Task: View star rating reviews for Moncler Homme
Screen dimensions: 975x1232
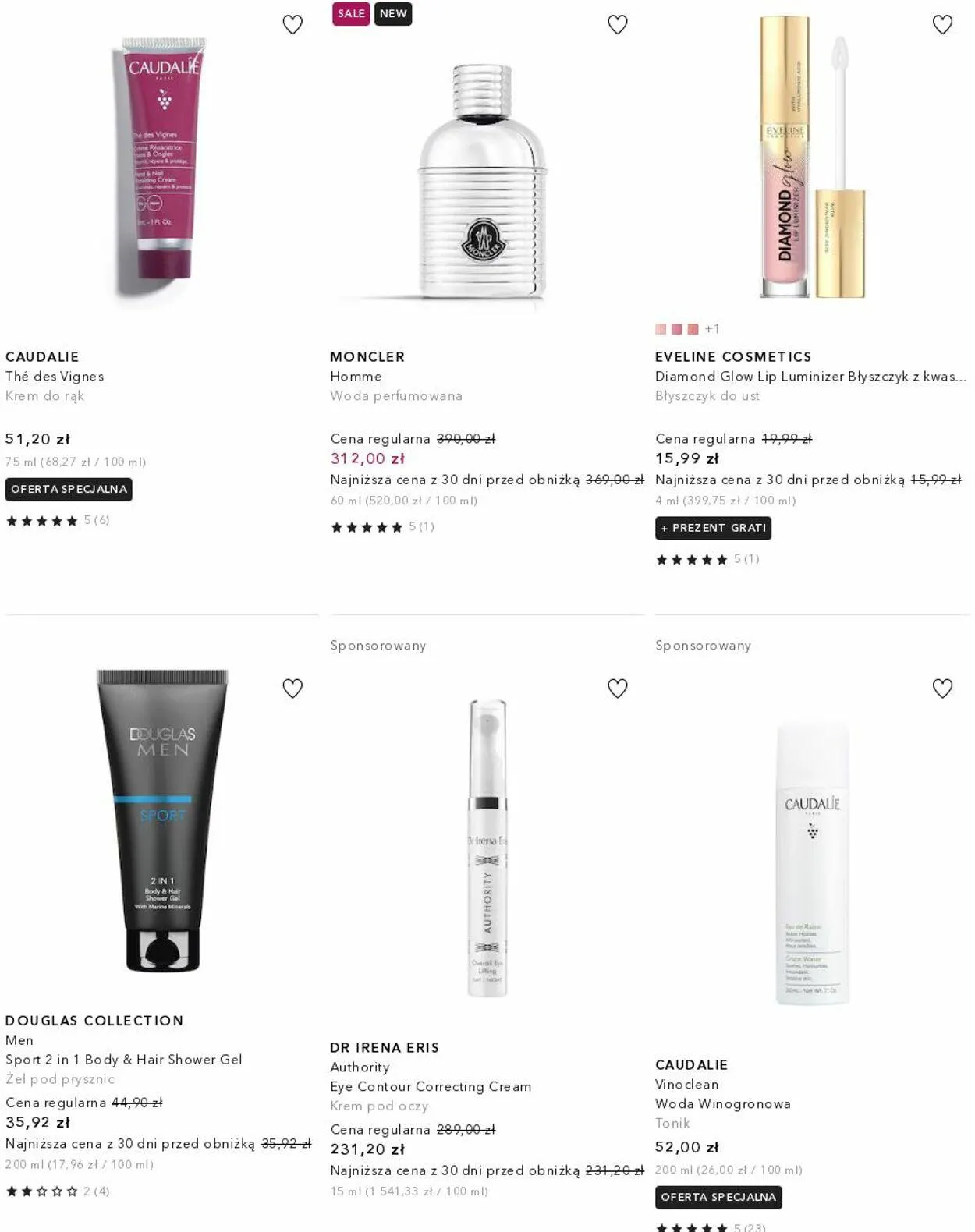Action: point(382,527)
